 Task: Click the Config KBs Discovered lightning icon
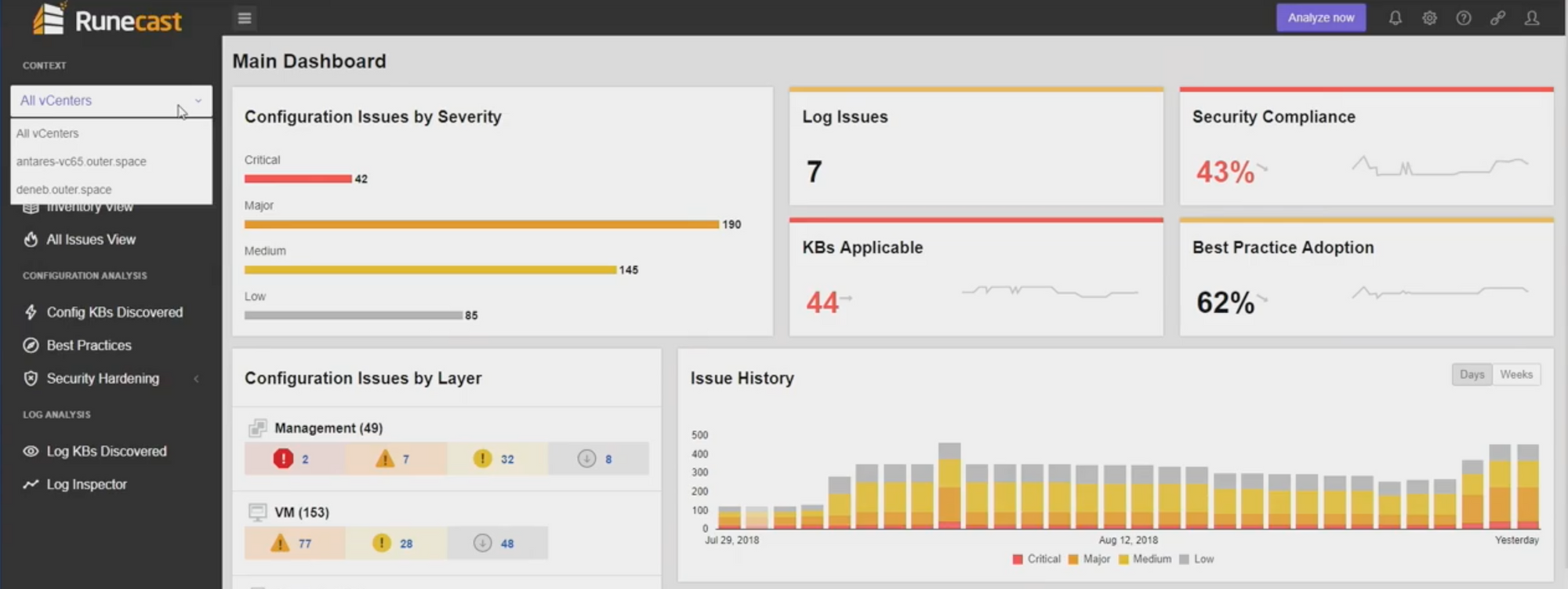point(31,312)
